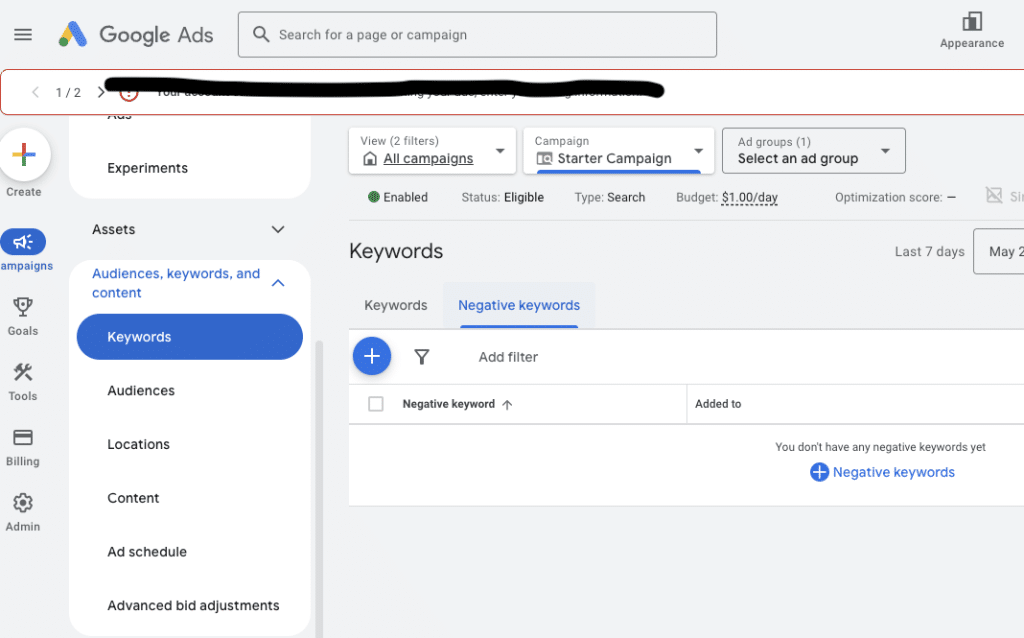The height and width of the screenshot is (638, 1024).
Task: Click the blue Negative keywords add link
Action: pos(893,472)
